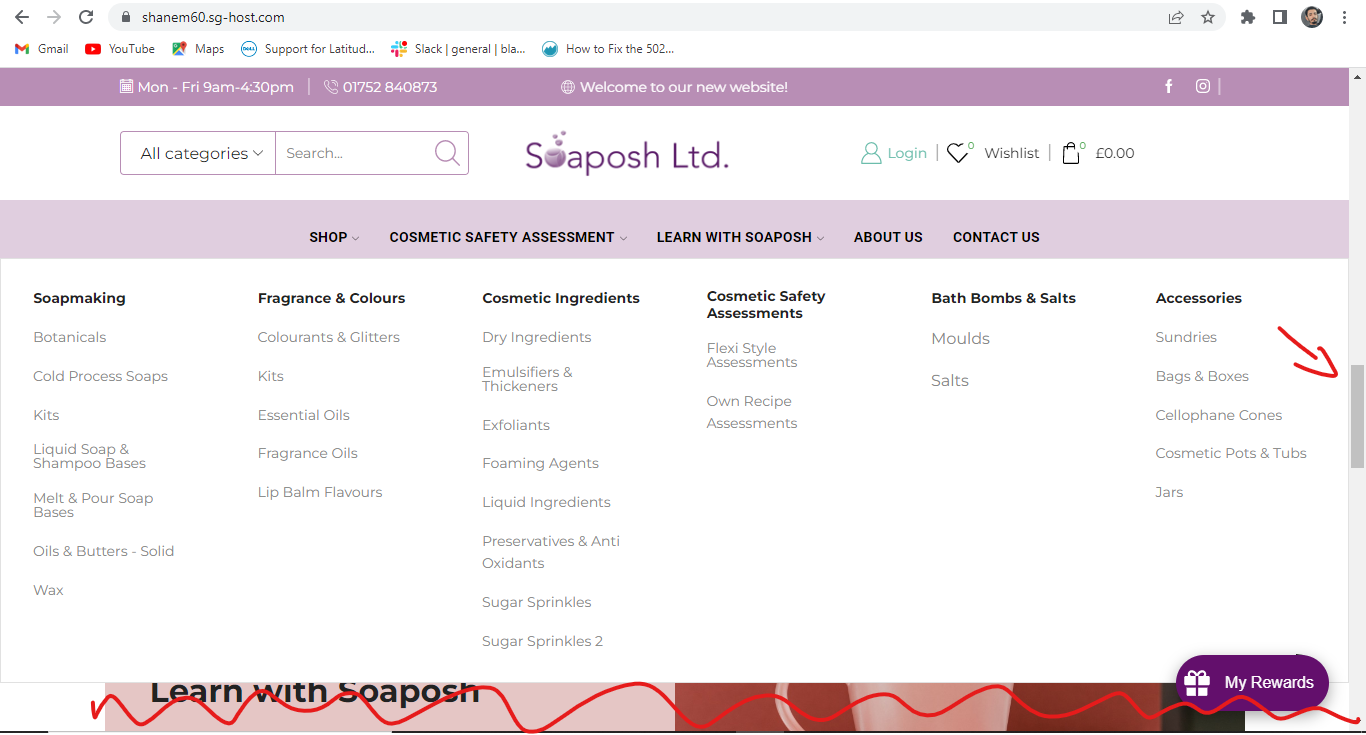Image resolution: width=1366 pixels, height=735 pixels.
Task: Open Emulsifiers & Thickeners link
Action: click(x=527, y=379)
